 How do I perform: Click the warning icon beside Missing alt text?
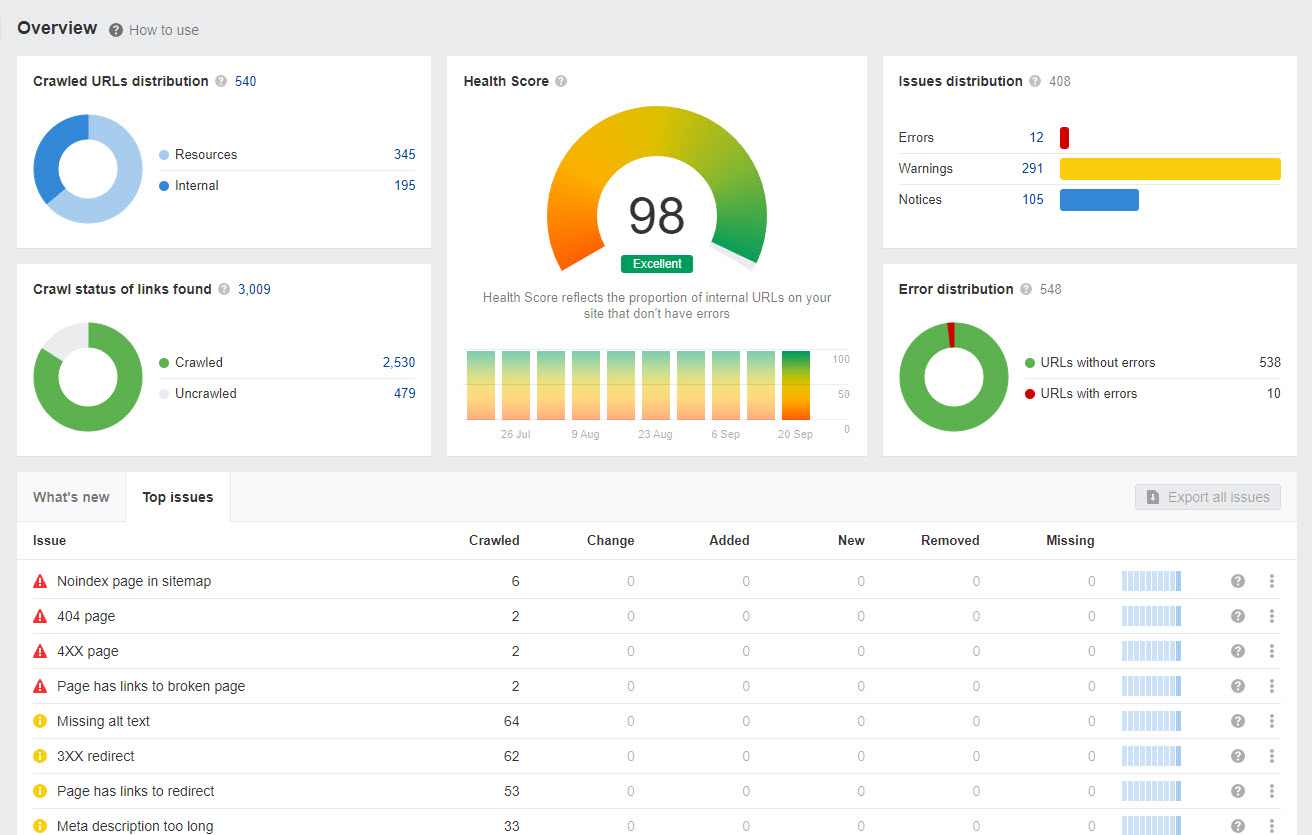40,721
